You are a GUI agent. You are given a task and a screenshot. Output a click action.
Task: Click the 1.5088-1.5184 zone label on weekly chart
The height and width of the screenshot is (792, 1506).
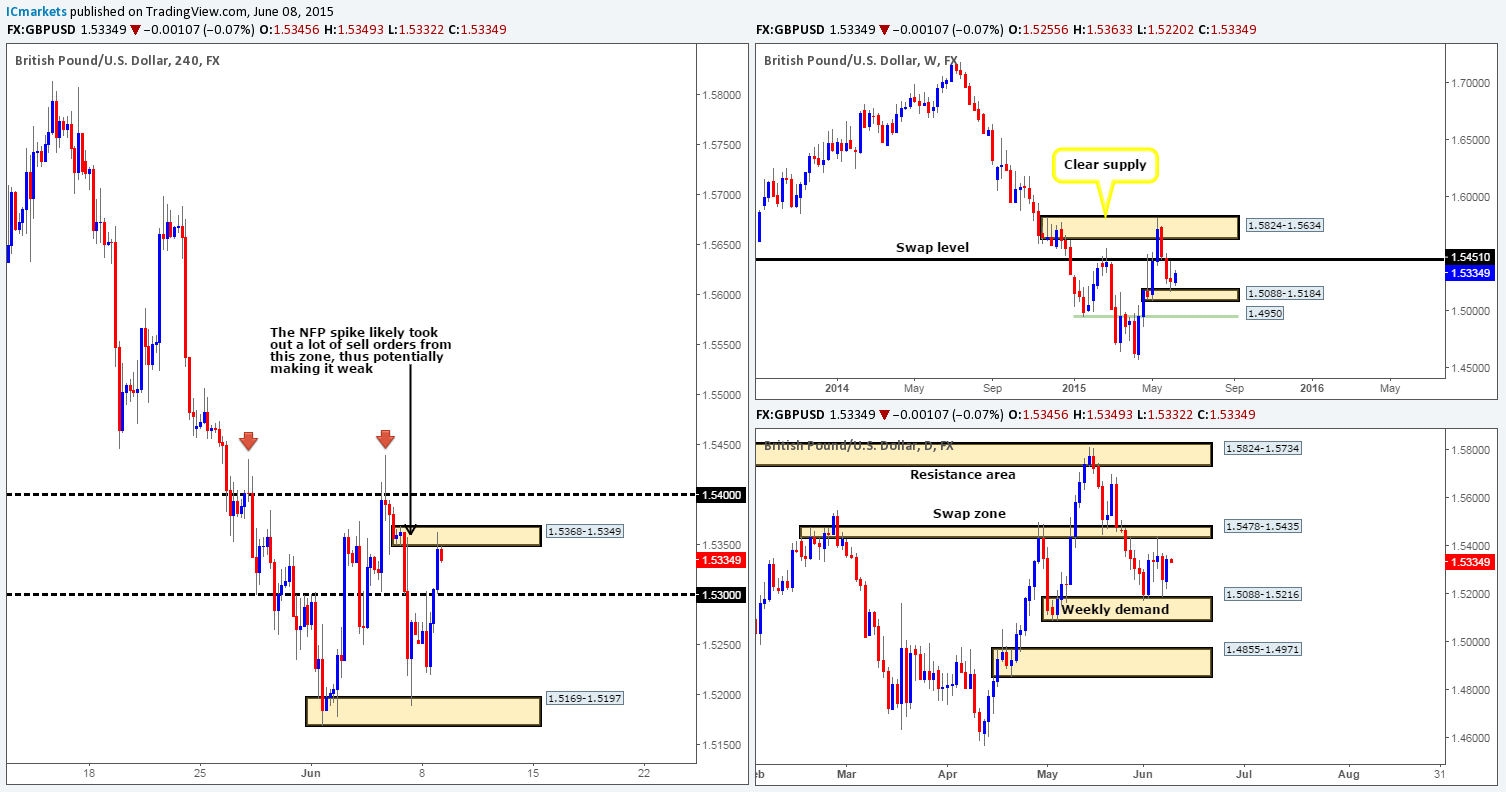(1285, 294)
